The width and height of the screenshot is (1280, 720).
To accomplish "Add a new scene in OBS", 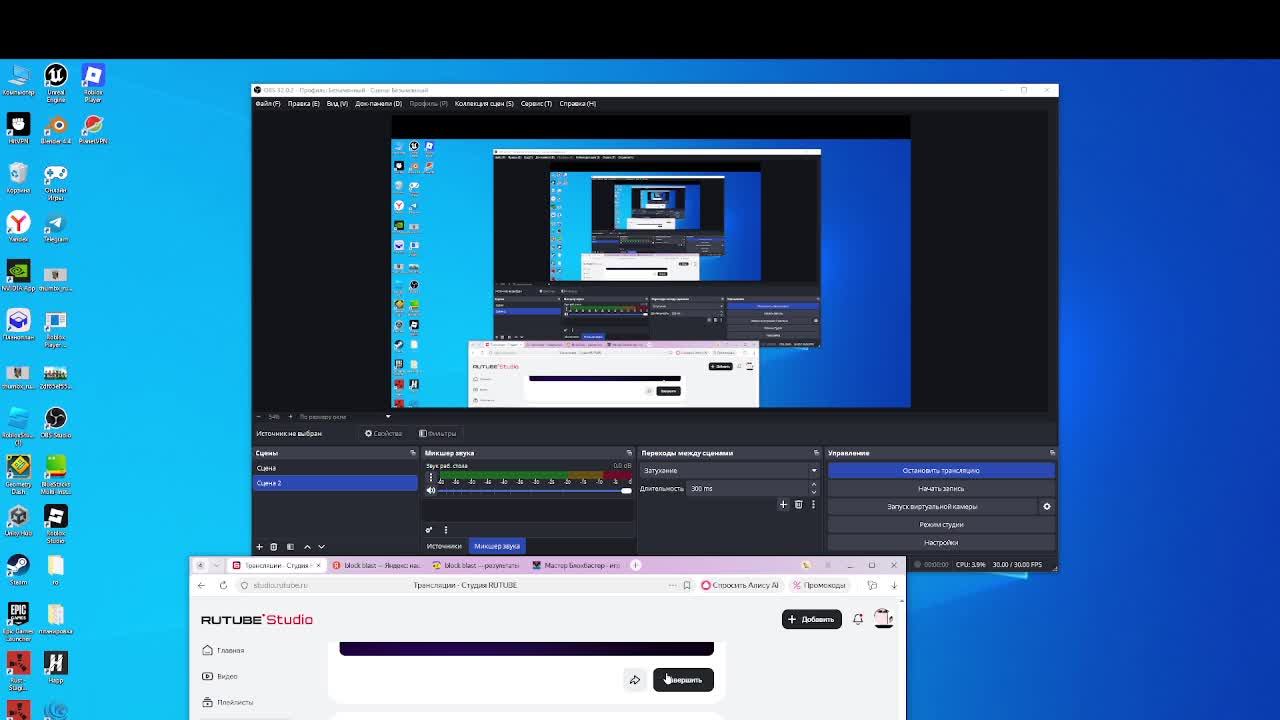I will pos(259,547).
